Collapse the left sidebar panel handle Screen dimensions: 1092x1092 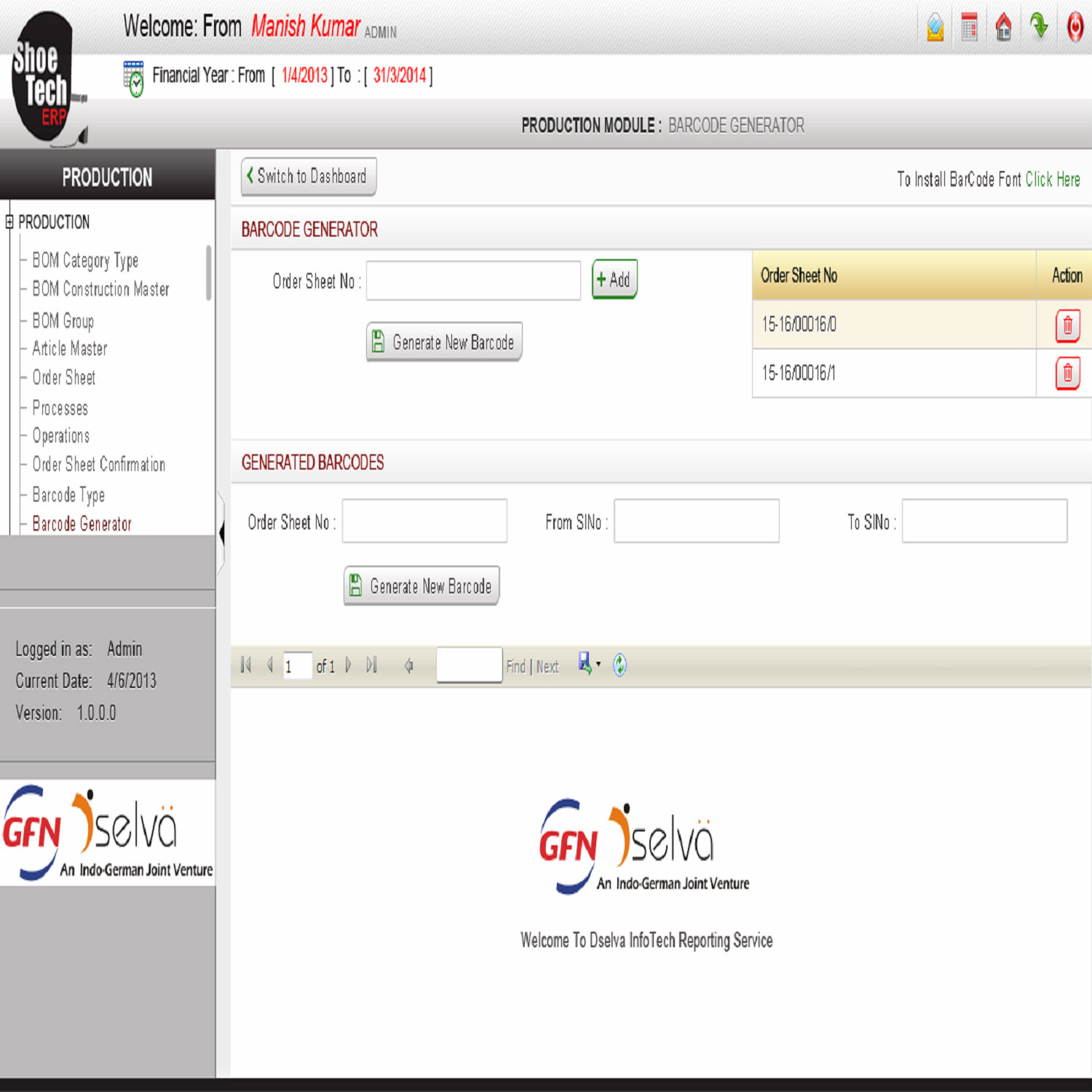tap(221, 534)
